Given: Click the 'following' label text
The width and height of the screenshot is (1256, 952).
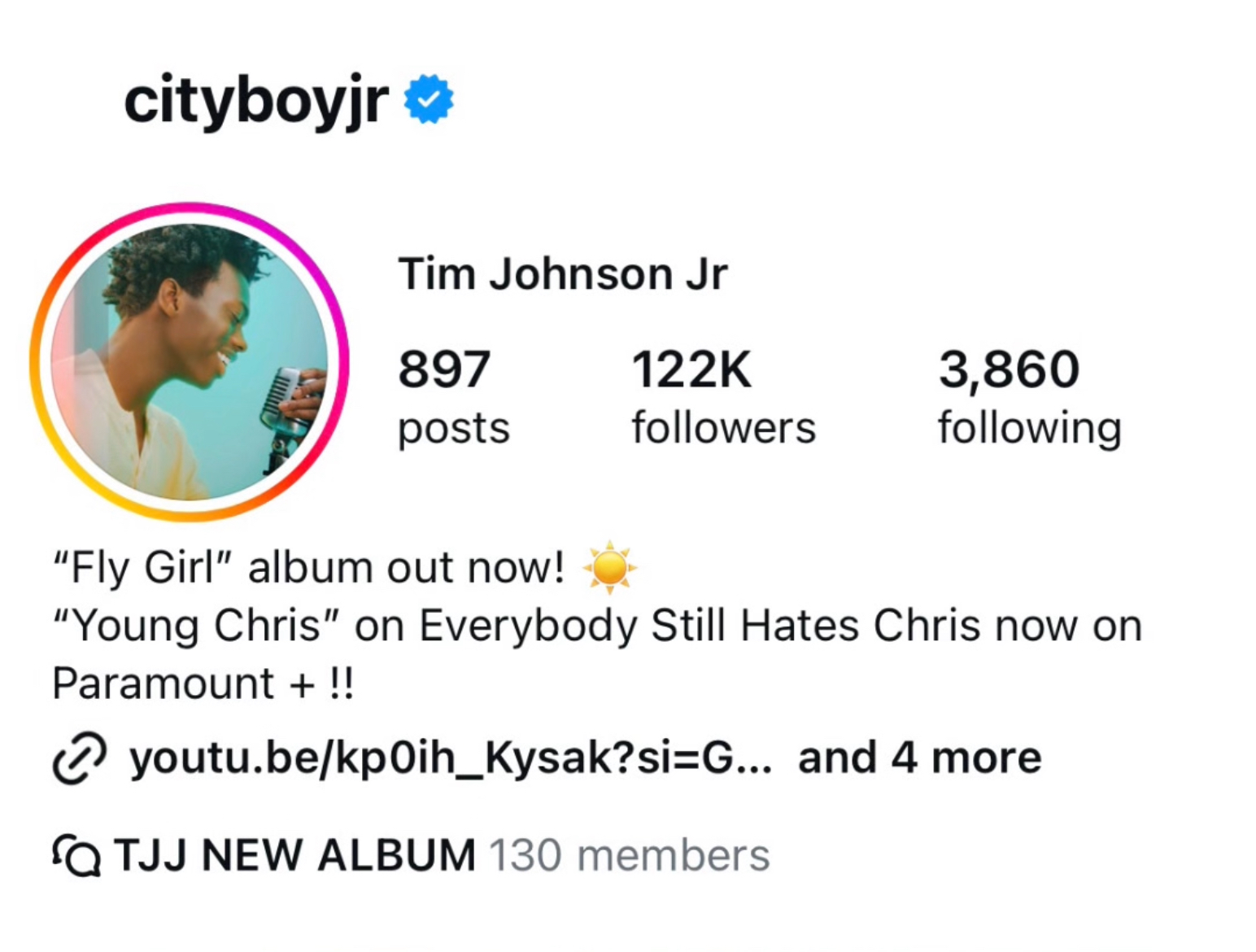Looking at the screenshot, I should coord(1030,429).
